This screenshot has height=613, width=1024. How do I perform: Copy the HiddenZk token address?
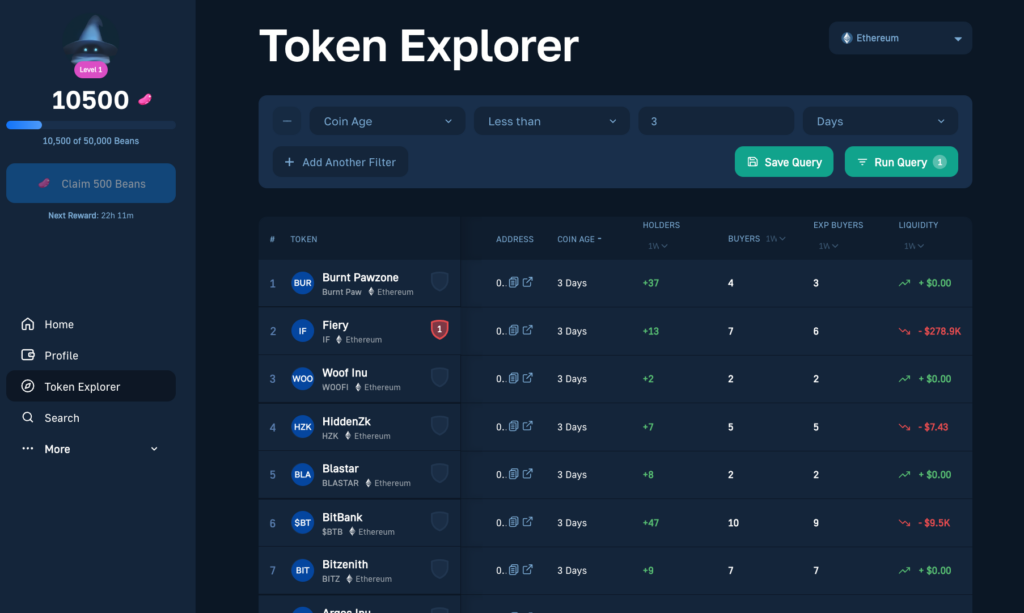click(514, 426)
